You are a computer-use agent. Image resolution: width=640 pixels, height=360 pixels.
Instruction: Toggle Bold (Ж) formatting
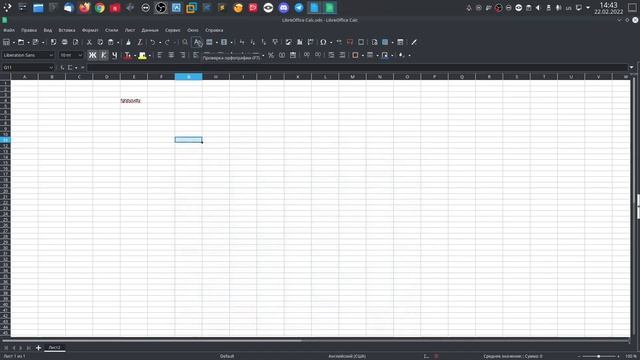pos(93,55)
